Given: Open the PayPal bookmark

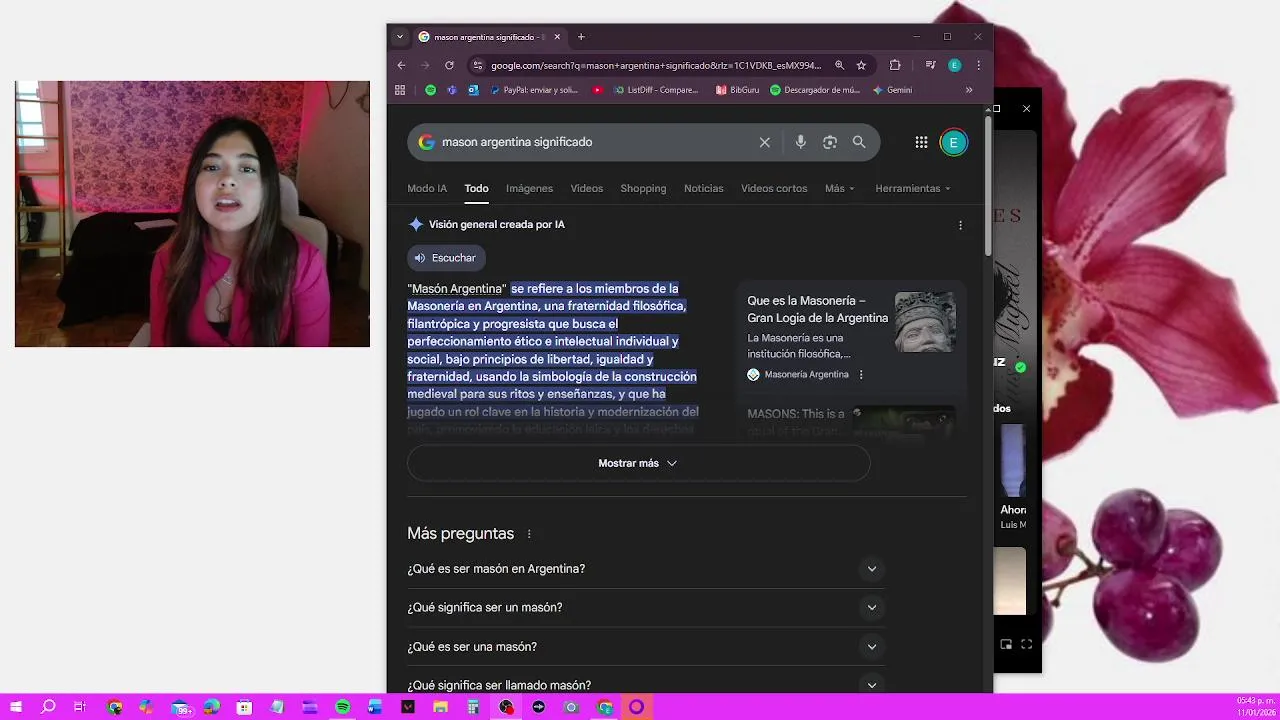Looking at the screenshot, I should (x=534, y=90).
